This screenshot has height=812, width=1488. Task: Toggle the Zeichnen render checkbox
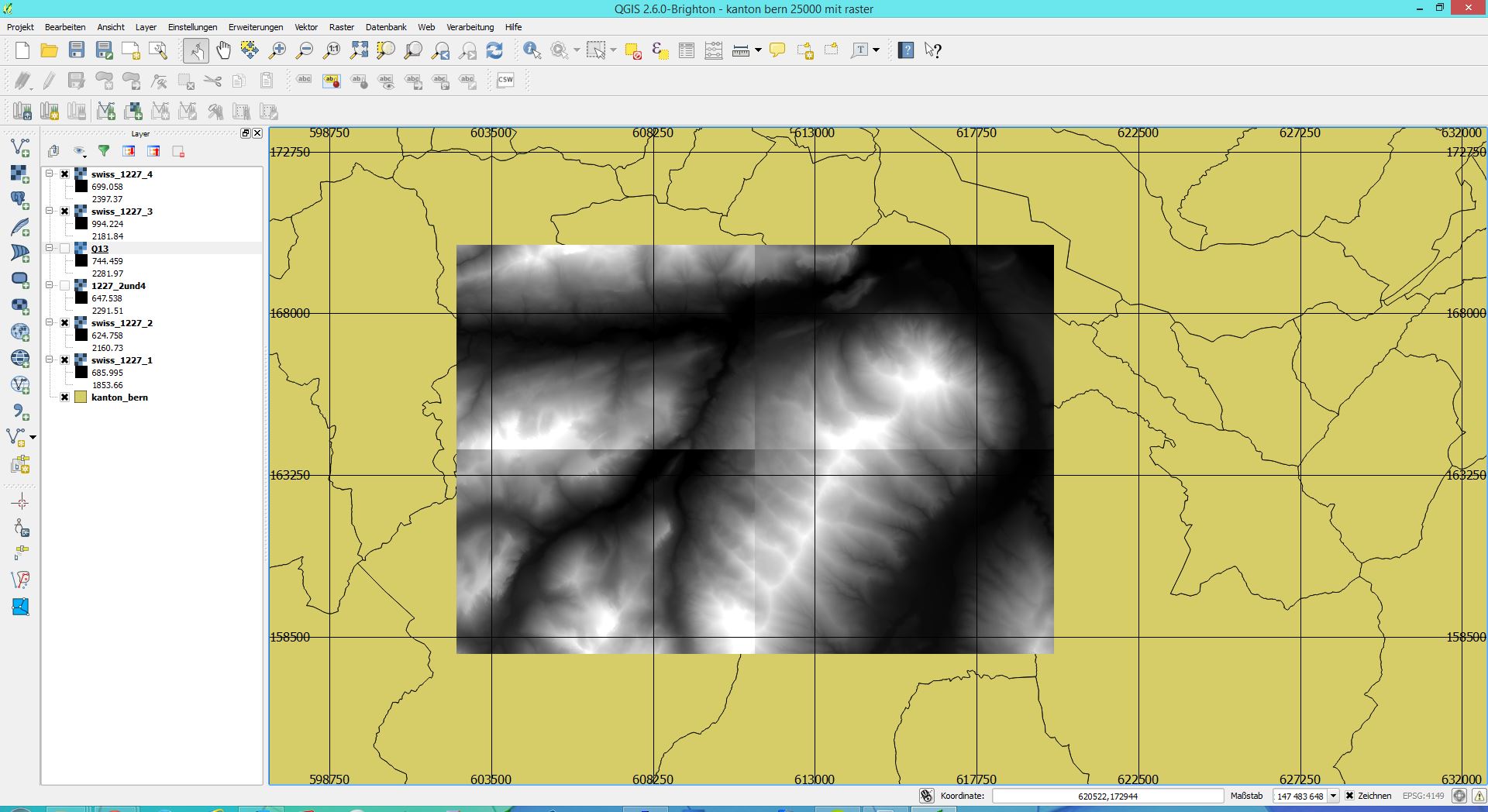(x=1349, y=796)
